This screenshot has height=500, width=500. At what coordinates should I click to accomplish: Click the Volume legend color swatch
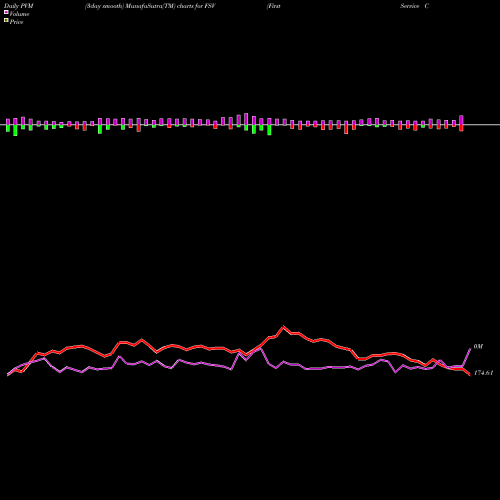6,12
